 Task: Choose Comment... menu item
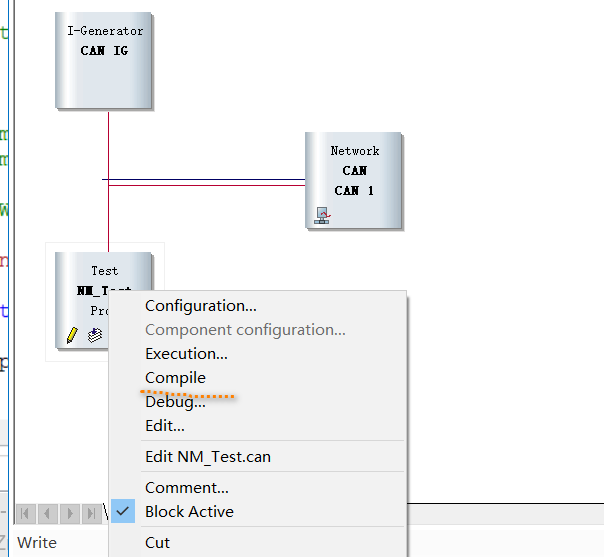click(257, 488)
